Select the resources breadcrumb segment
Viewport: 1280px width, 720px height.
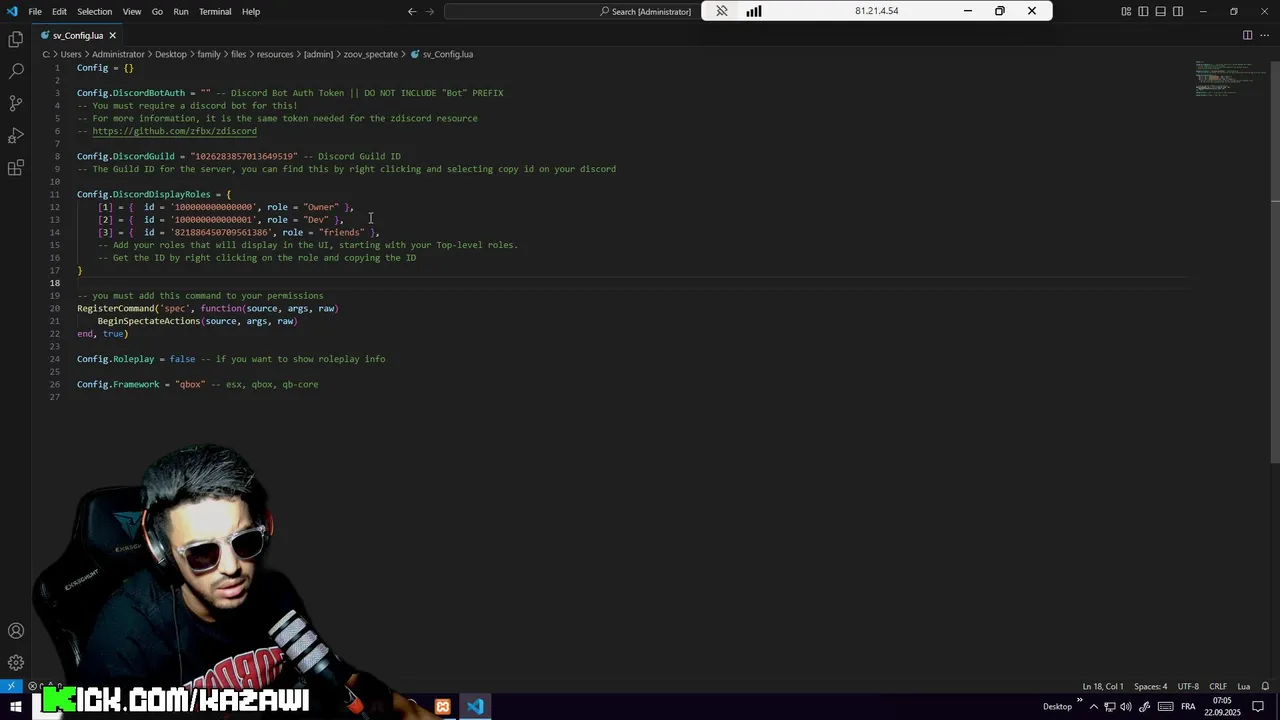(275, 54)
